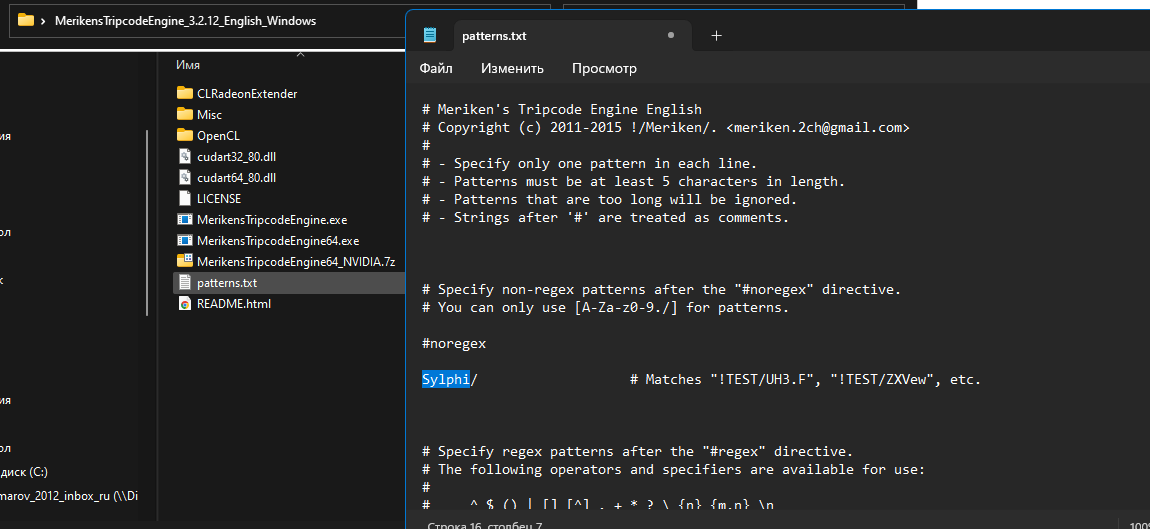Click the address bar folder icon
The width and height of the screenshot is (1150, 529).
click(x=26, y=20)
